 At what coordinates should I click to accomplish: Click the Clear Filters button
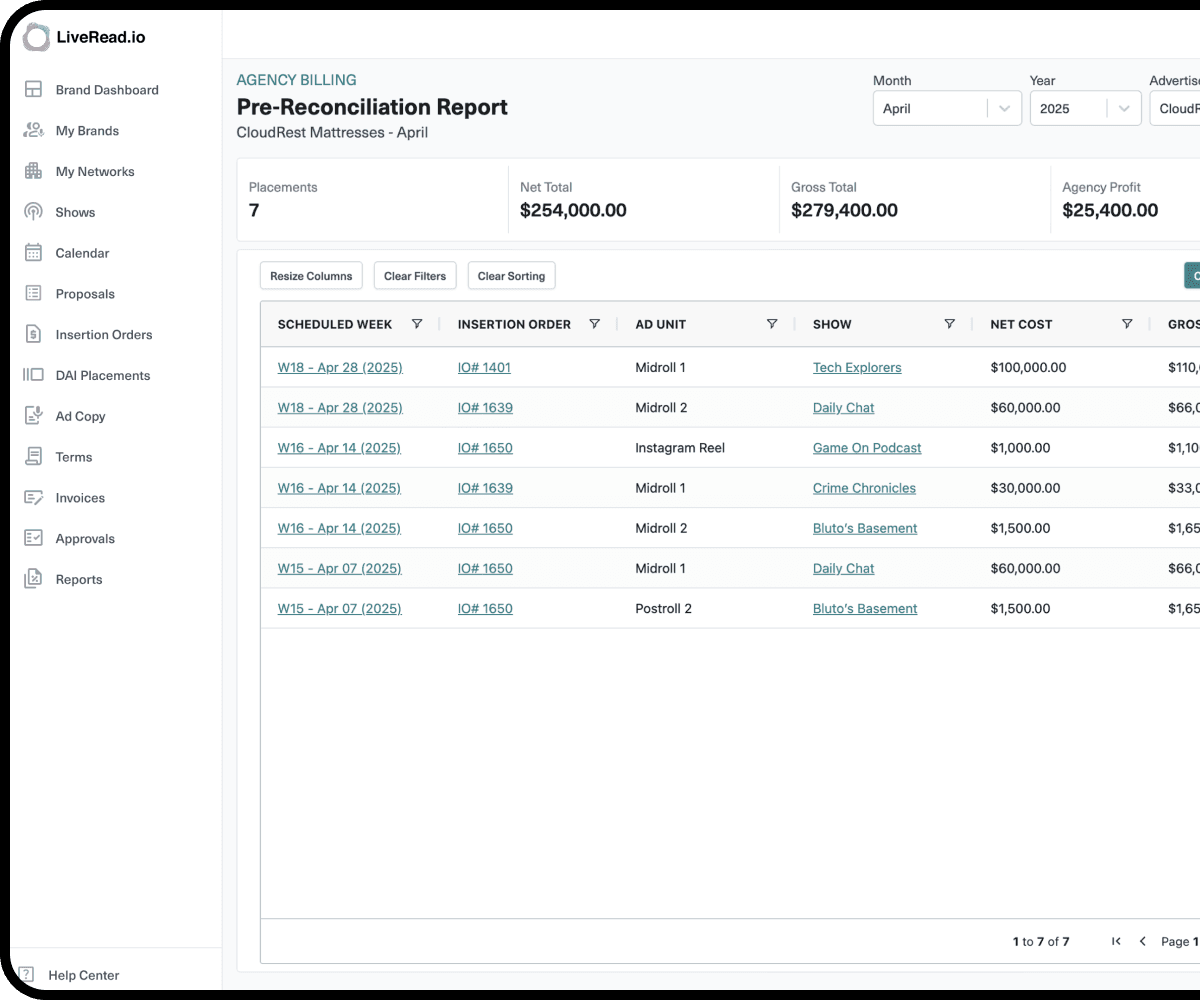(415, 276)
